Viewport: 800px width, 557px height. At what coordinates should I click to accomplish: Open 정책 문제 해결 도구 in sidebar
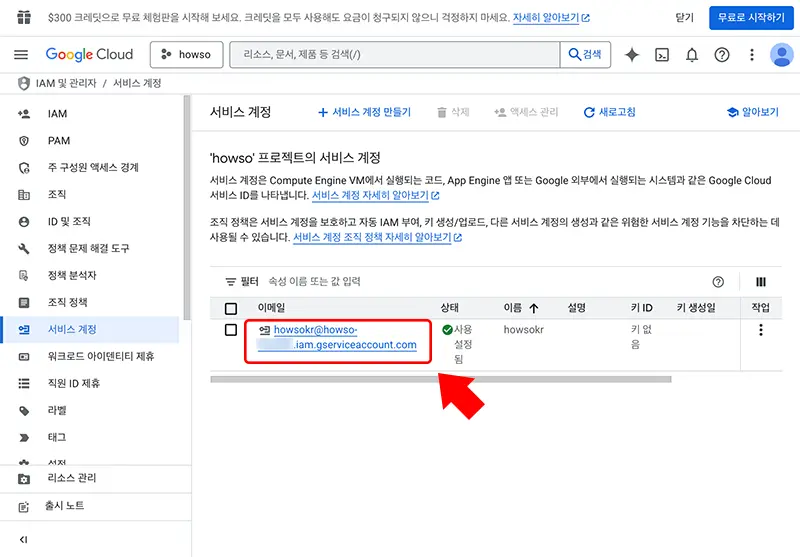tap(88, 249)
